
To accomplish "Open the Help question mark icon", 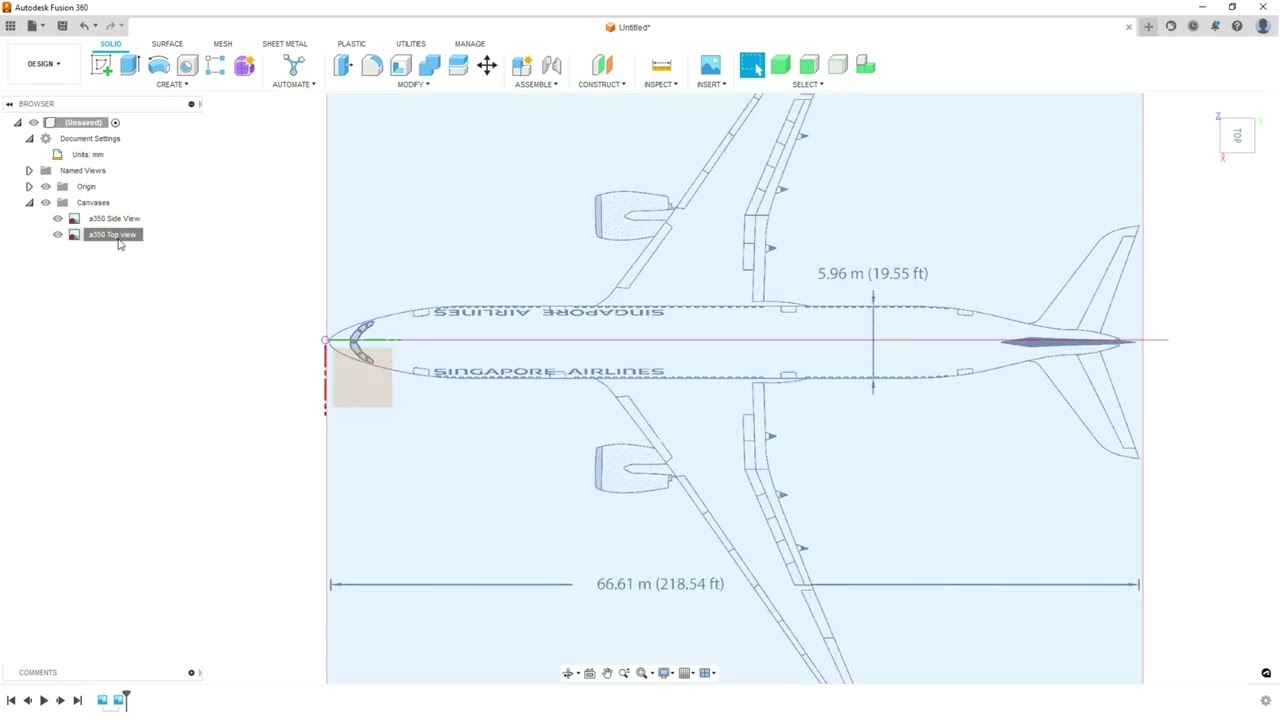I will pos(1237,27).
